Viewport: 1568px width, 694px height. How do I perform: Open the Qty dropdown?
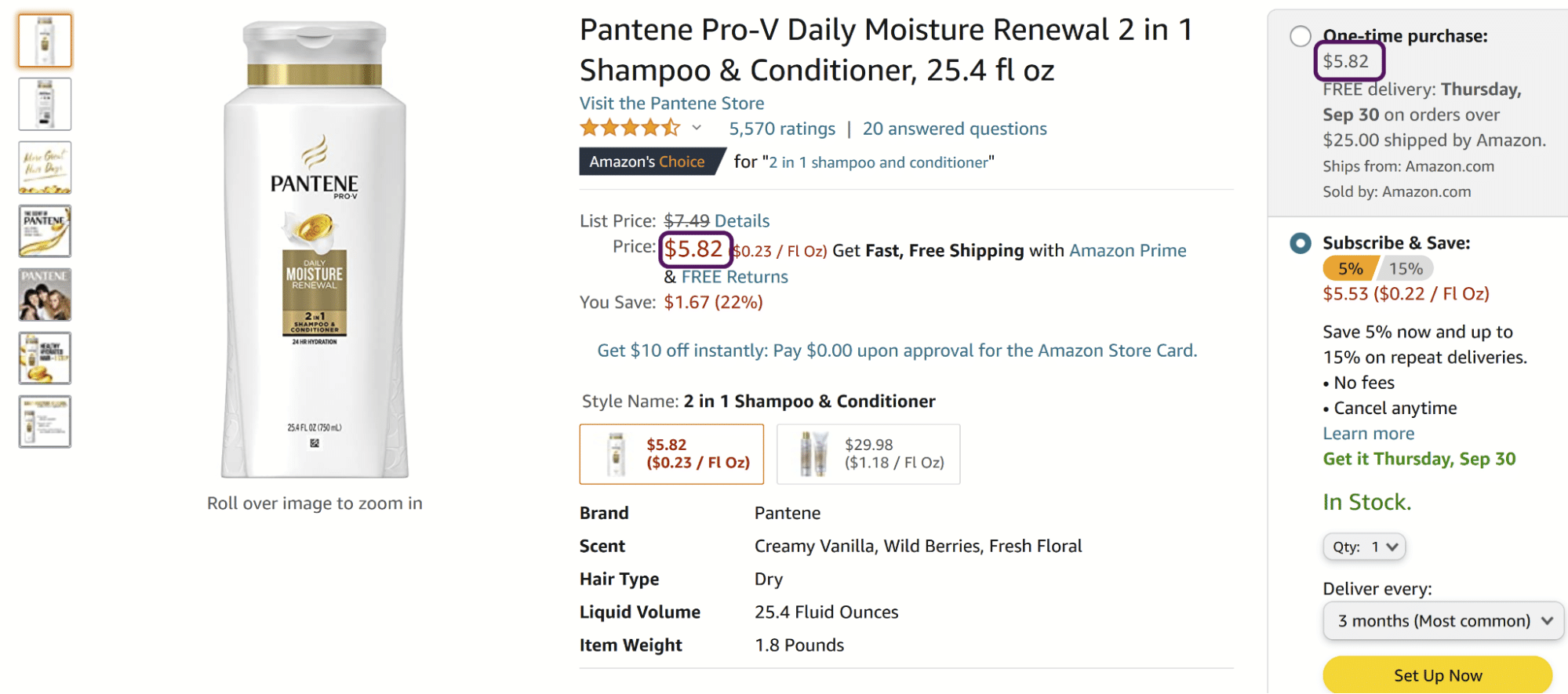pos(1364,547)
